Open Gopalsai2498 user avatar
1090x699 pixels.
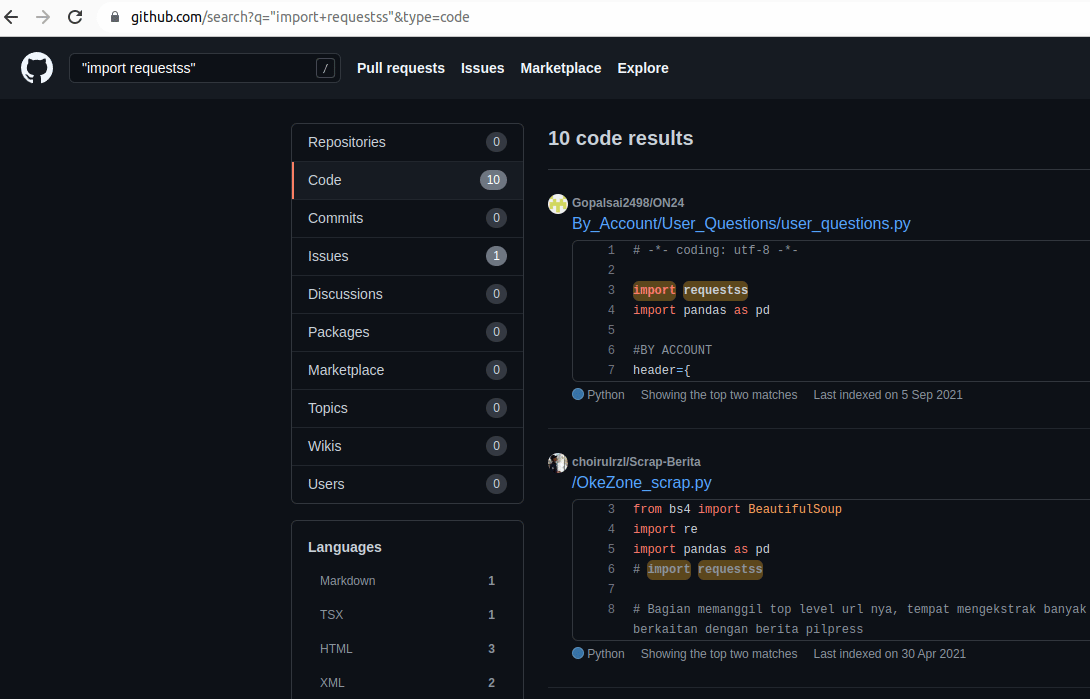558,203
